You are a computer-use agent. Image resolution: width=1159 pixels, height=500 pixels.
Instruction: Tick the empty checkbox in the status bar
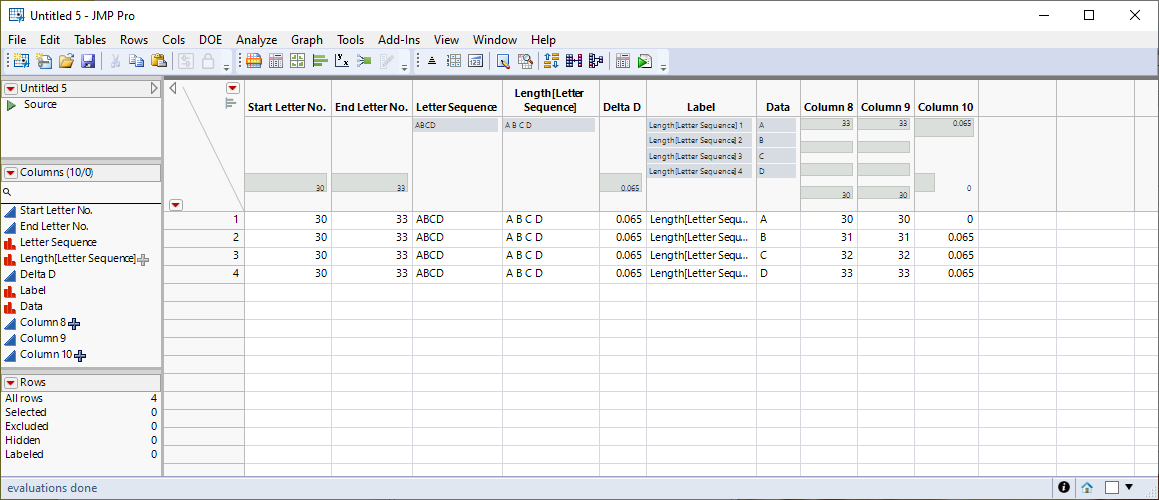(1111, 488)
